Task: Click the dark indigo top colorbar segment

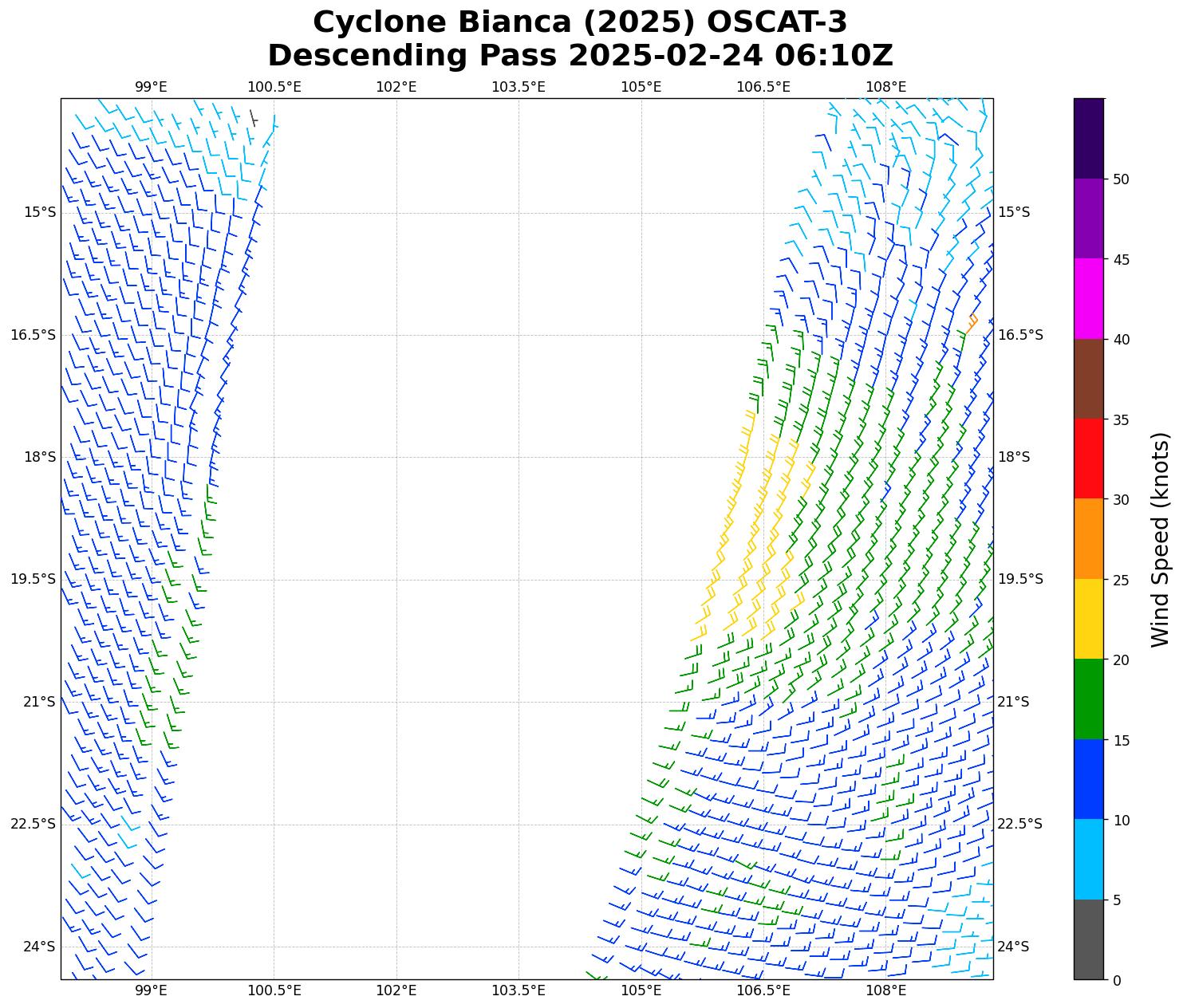Action: [x=1089, y=139]
